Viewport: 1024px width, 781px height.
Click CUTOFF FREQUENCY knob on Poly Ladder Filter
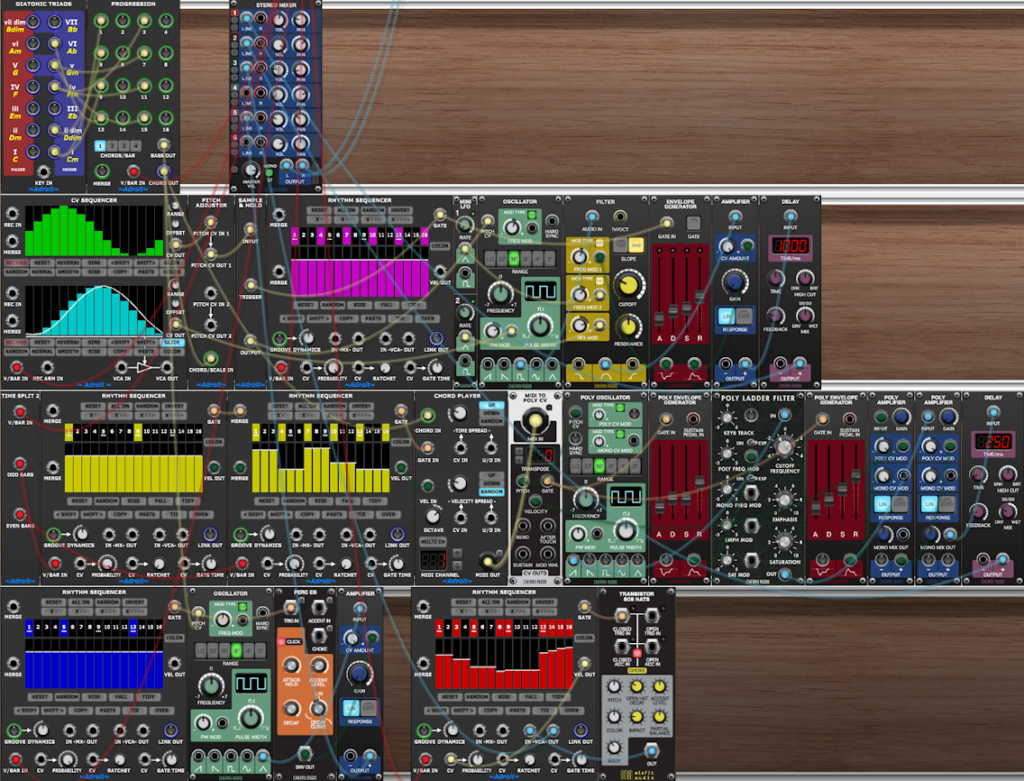tap(784, 448)
